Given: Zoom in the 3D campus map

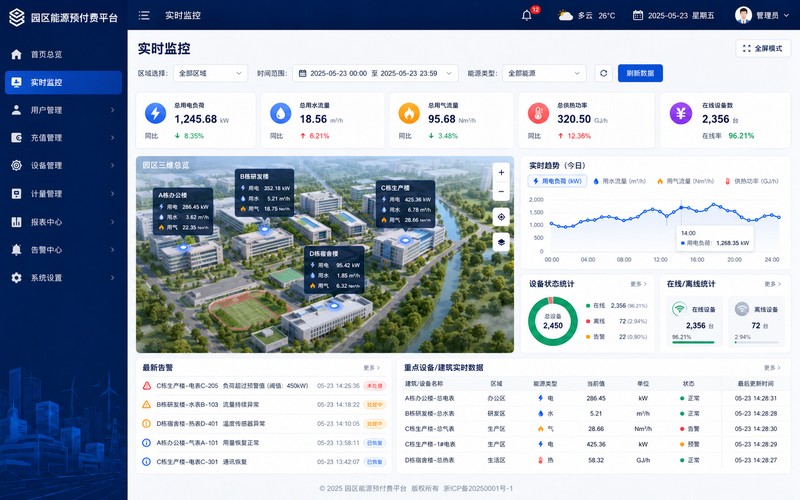Looking at the screenshot, I should pyautogui.click(x=501, y=172).
